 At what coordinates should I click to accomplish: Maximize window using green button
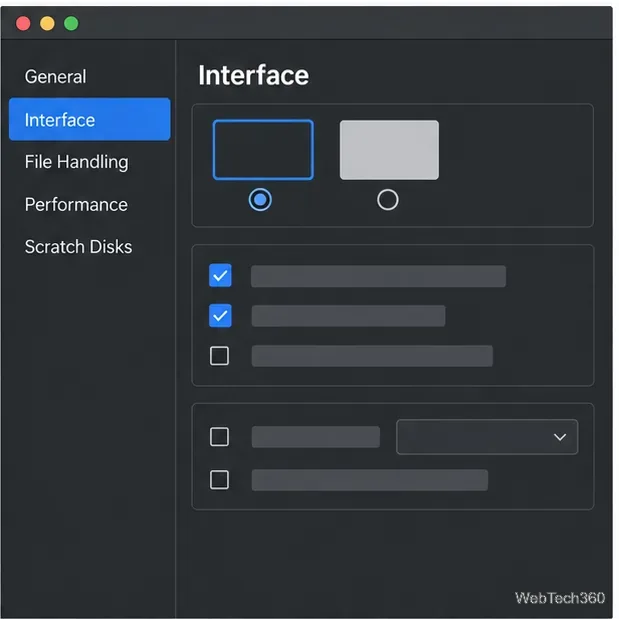(x=71, y=23)
